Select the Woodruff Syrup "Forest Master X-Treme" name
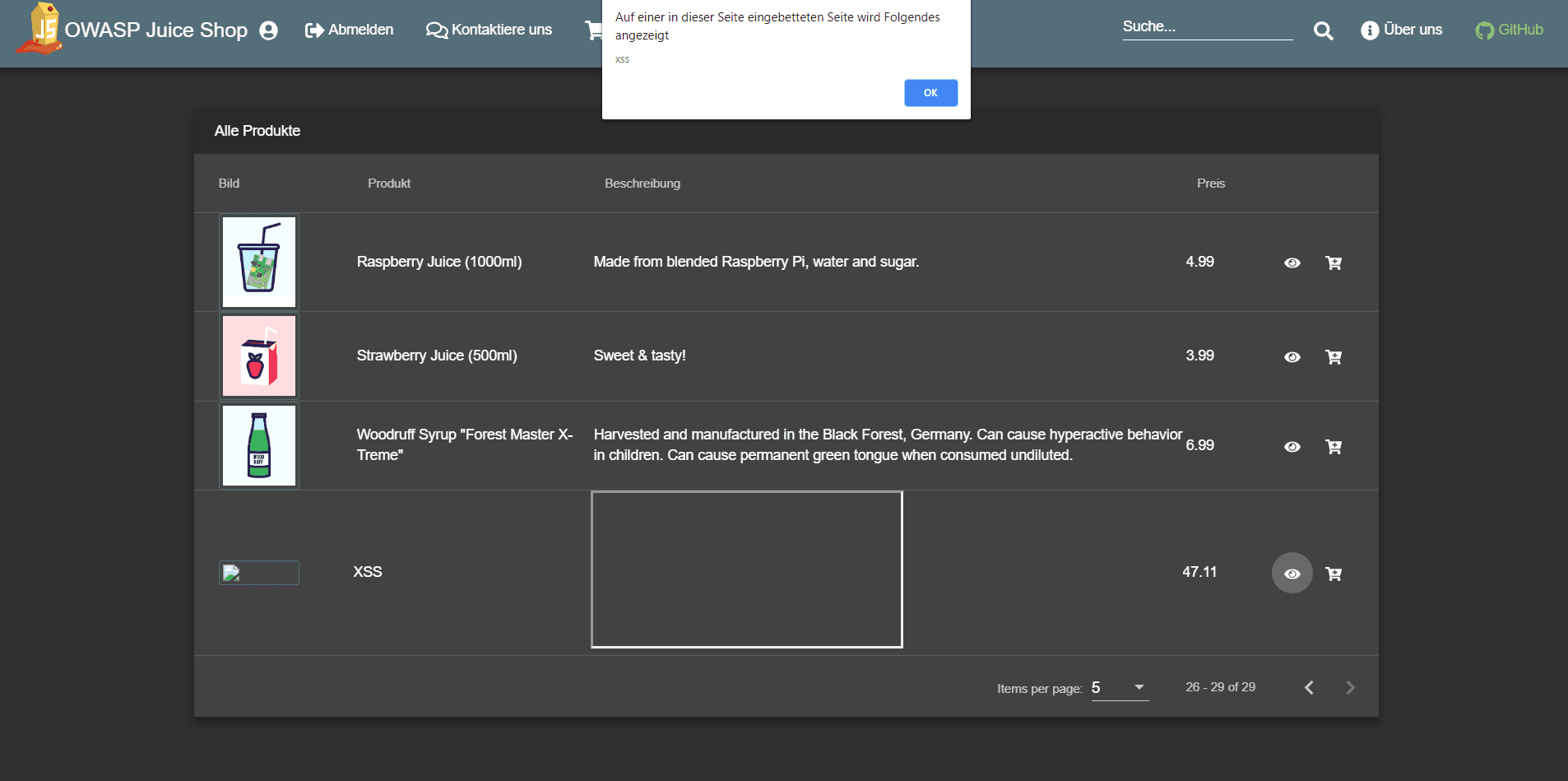The height and width of the screenshot is (781, 1568). click(x=465, y=444)
